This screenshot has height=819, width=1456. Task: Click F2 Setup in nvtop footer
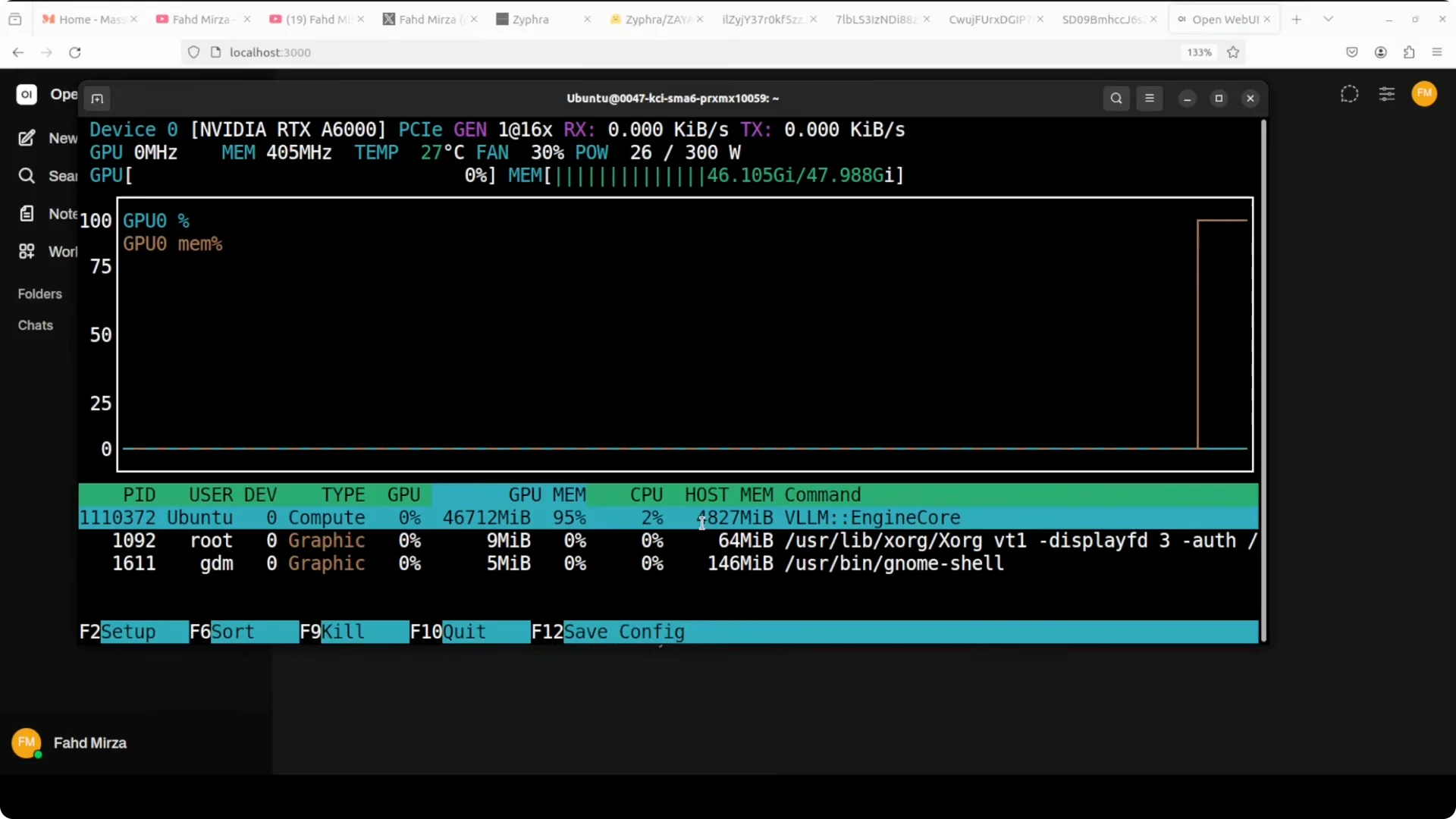tap(133, 632)
